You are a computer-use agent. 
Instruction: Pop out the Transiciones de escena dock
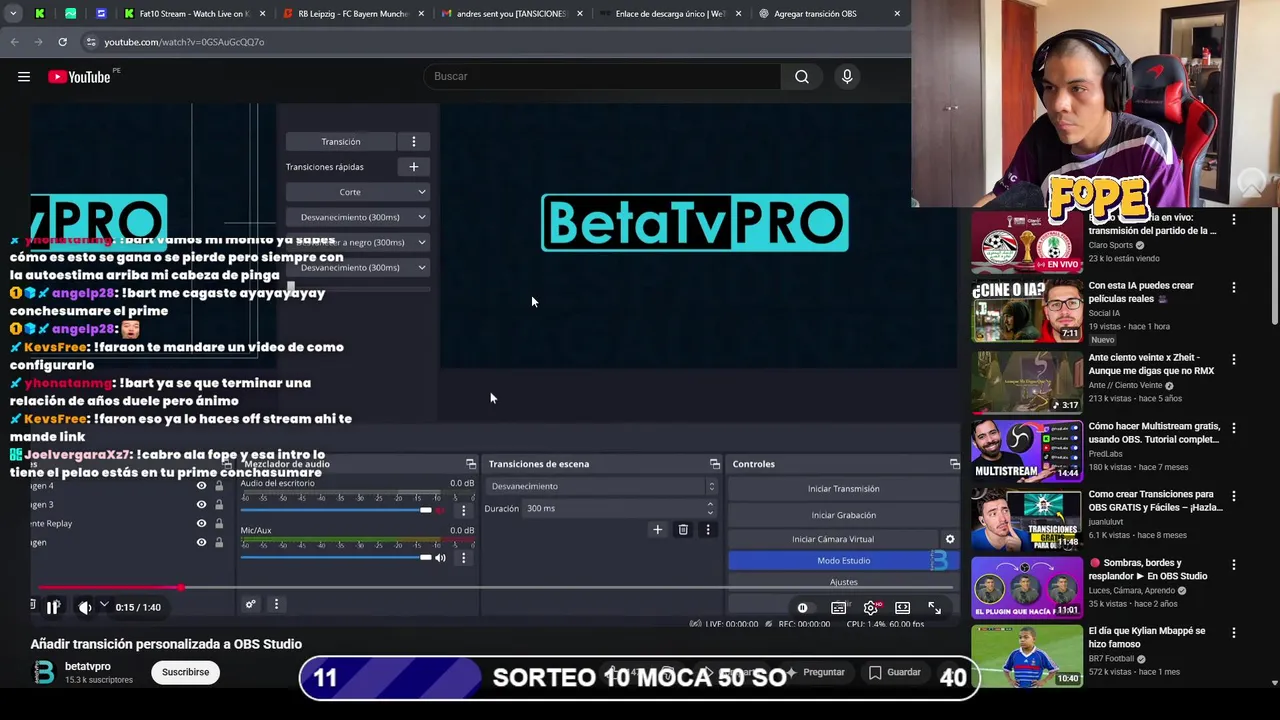point(714,464)
